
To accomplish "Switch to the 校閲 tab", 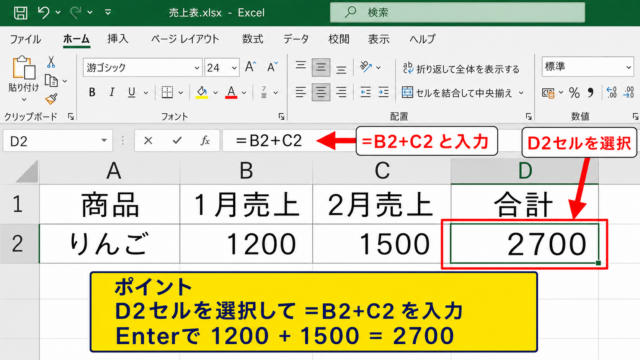I will pos(339,39).
